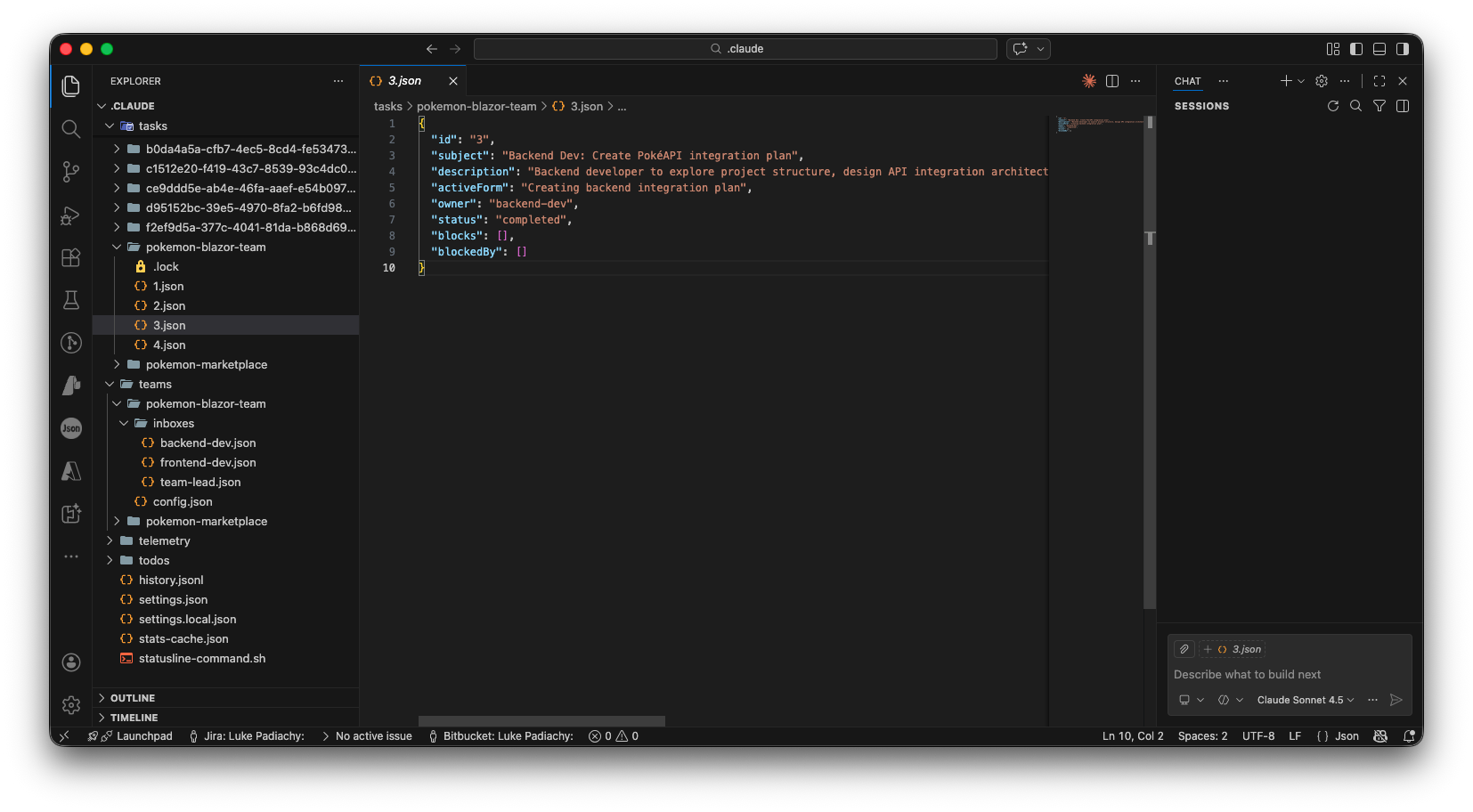
Task: Filter the chat sessions
Action: pyautogui.click(x=1379, y=106)
